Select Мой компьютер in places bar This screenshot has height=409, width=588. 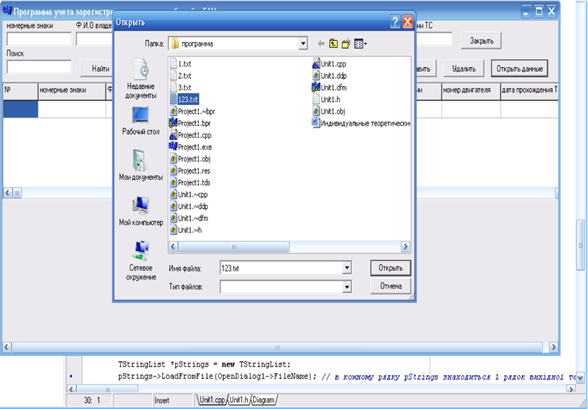coord(141,211)
